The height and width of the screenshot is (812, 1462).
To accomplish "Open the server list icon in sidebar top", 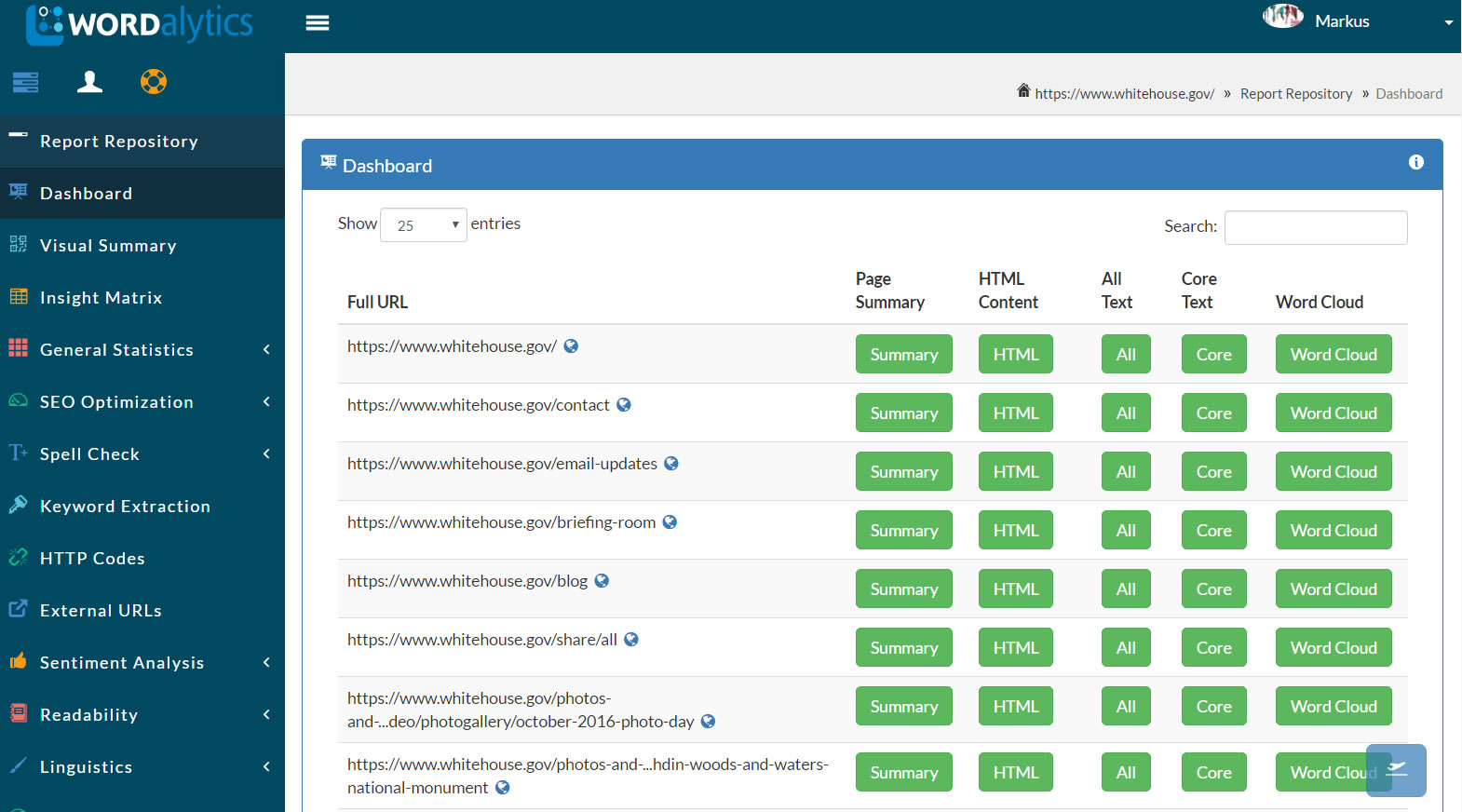I will 26,82.
